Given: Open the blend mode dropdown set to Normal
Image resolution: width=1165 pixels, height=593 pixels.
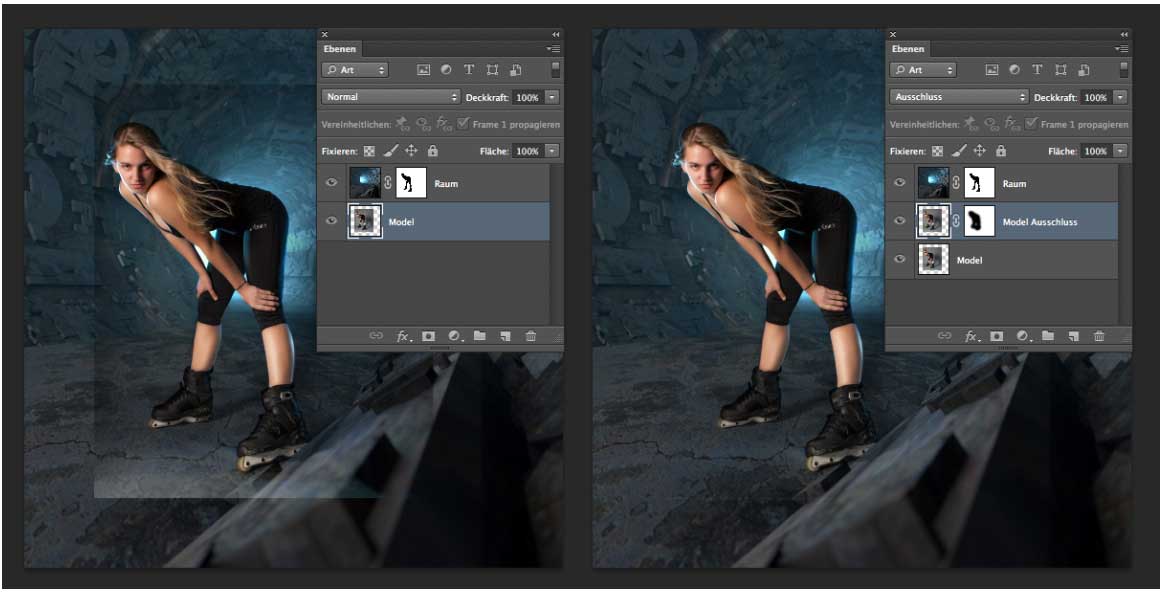Looking at the screenshot, I should (x=390, y=97).
